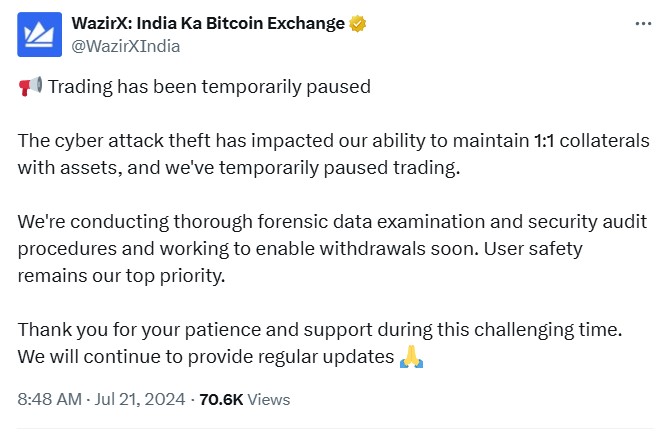Open the three-dot more options menu
This screenshot has width=672, height=438.
coord(643,24)
